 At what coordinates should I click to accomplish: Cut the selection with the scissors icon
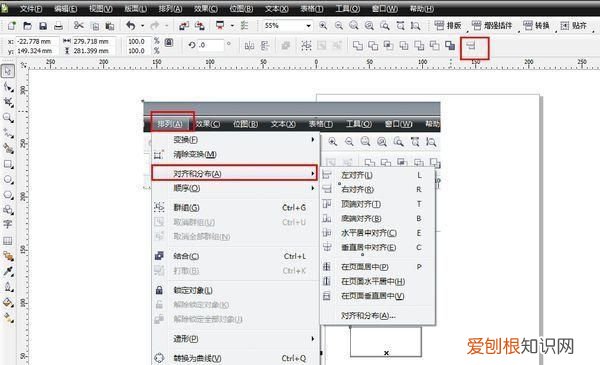(79, 26)
